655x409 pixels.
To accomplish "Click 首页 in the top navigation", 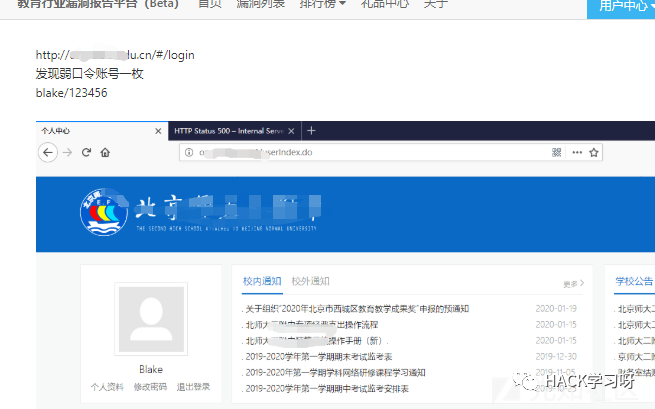I will [210, 4].
